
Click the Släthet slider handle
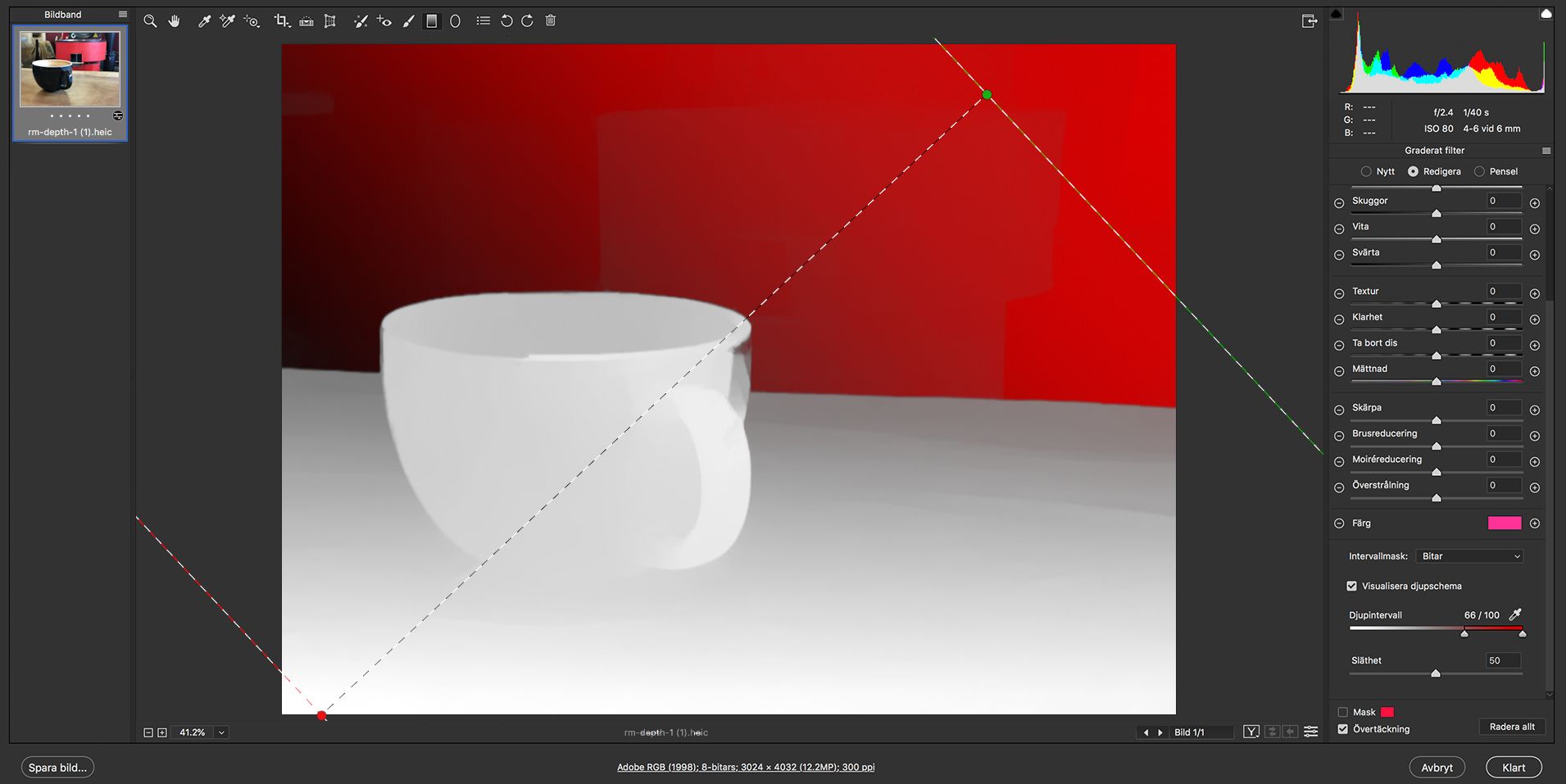pos(1436,673)
